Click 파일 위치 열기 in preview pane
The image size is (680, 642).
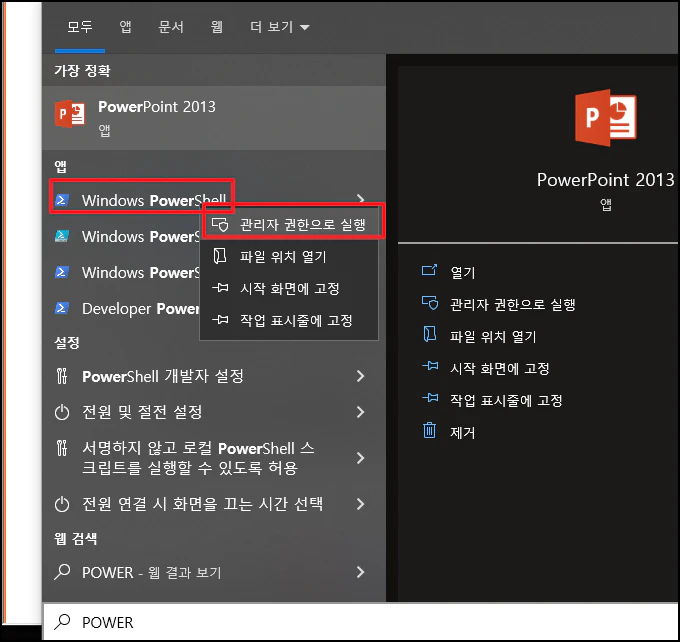pos(493,337)
